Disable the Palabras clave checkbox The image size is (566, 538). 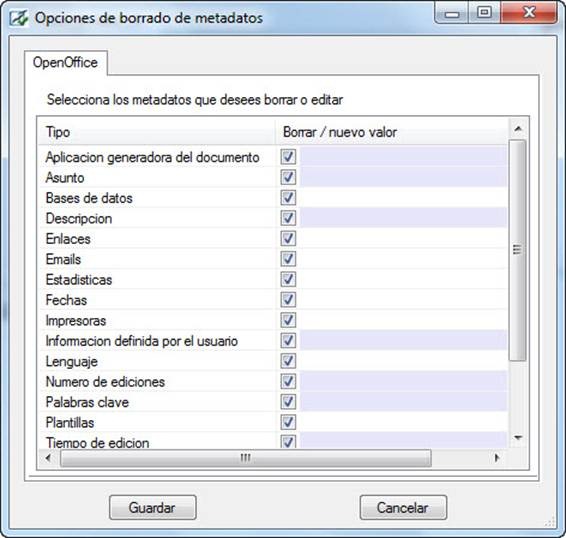click(x=288, y=402)
